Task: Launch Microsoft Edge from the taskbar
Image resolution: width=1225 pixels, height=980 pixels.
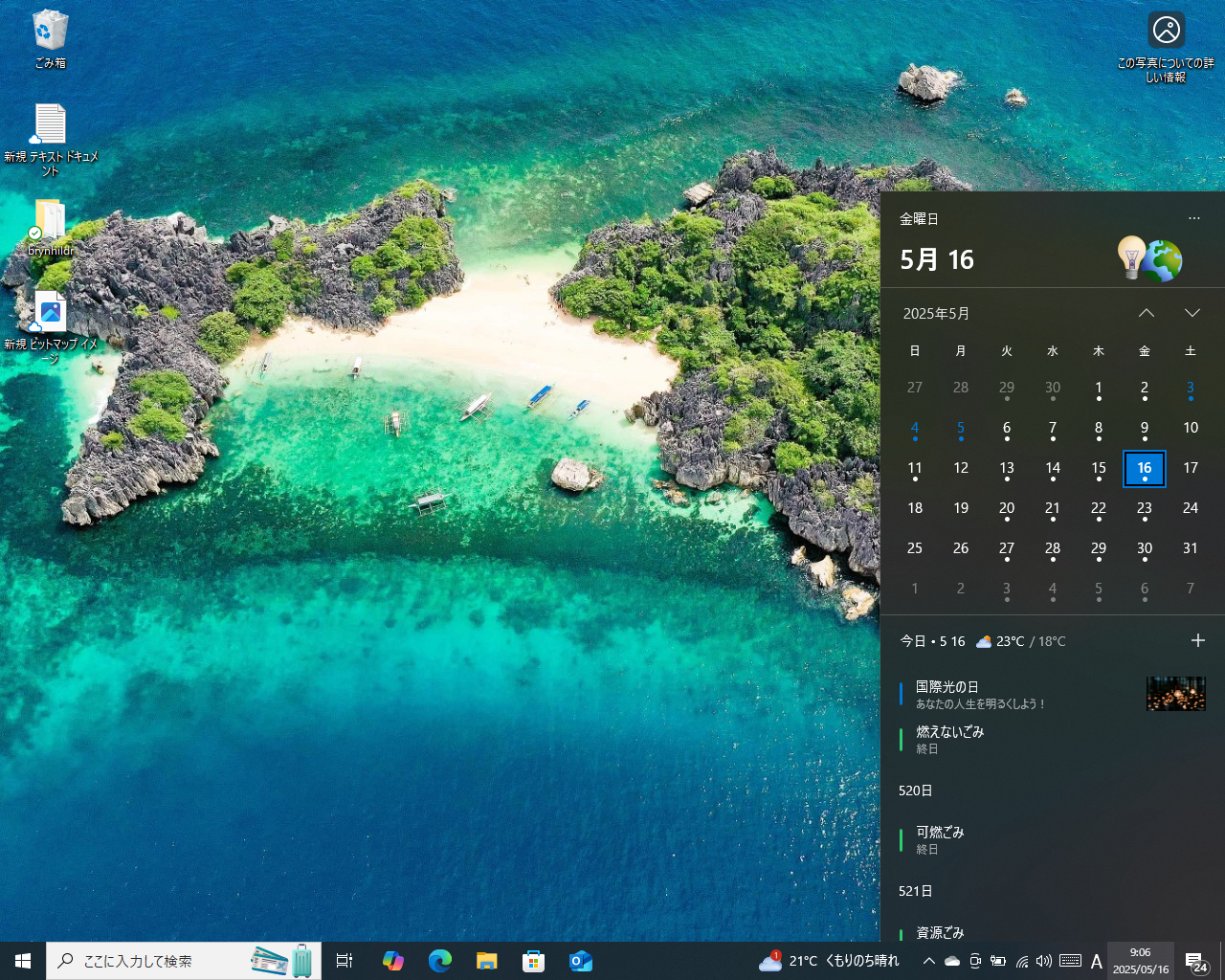Action: (439, 960)
